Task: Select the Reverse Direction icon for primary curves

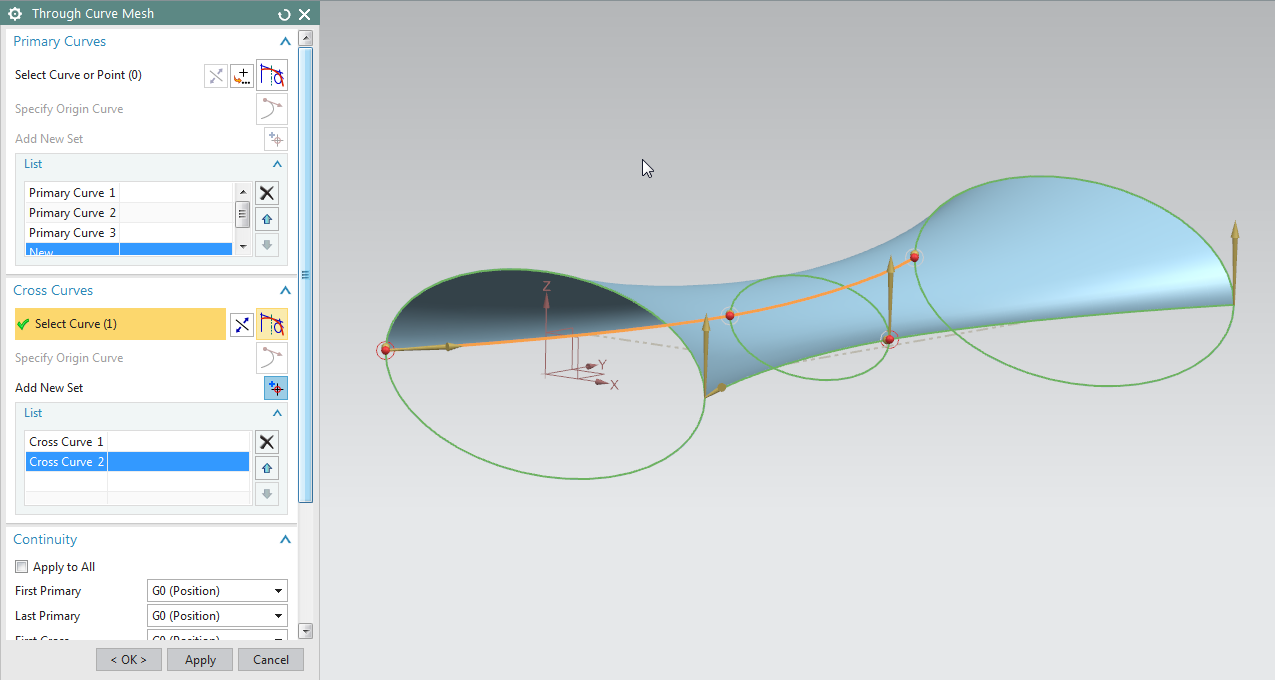Action: (x=215, y=75)
